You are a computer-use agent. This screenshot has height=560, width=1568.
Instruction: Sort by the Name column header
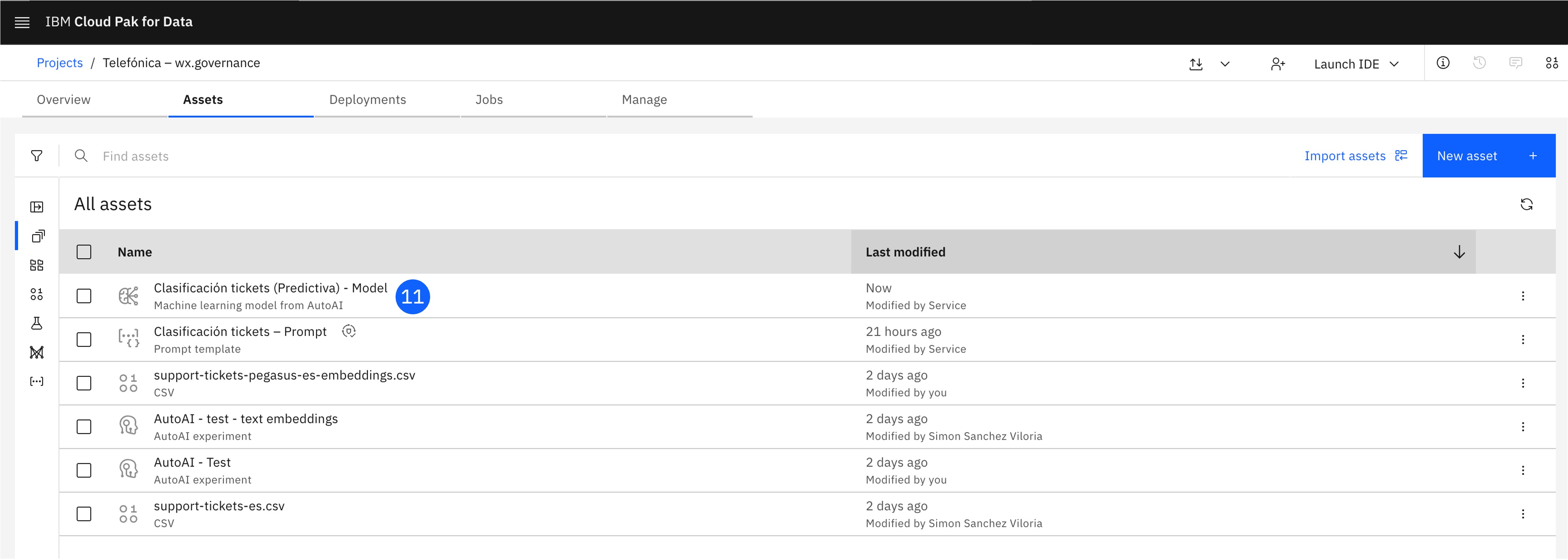(x=134, y=253)
